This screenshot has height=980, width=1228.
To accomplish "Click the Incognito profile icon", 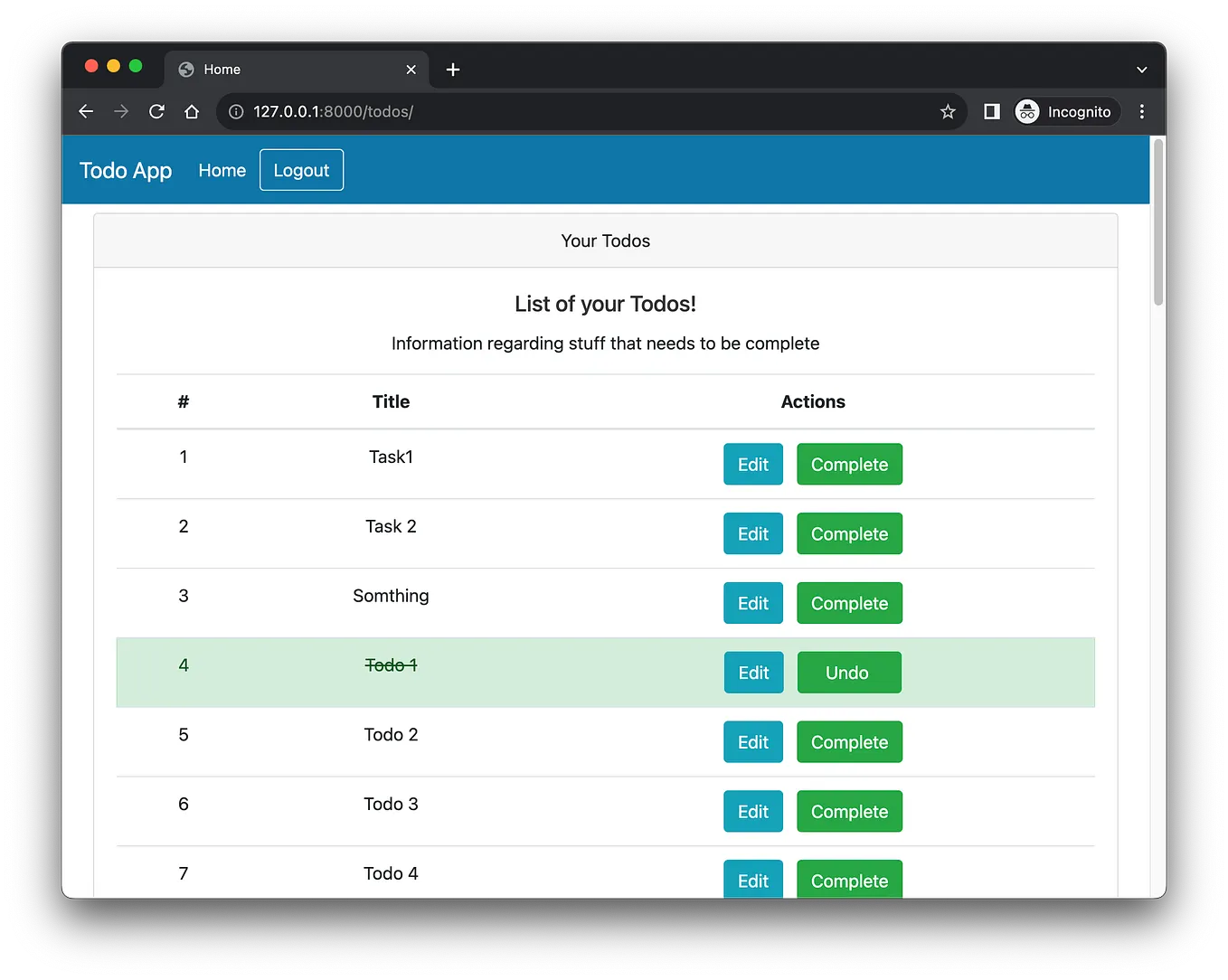I will pos(1026,111).
